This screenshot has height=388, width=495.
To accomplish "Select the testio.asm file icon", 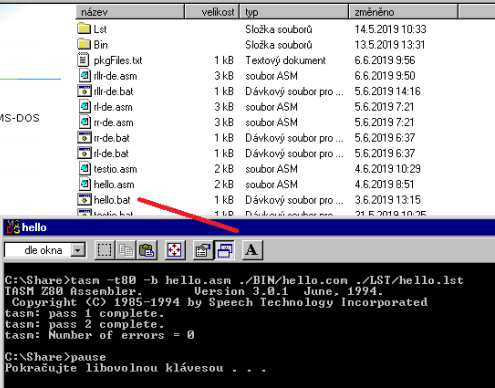I will tap(85, 169).
